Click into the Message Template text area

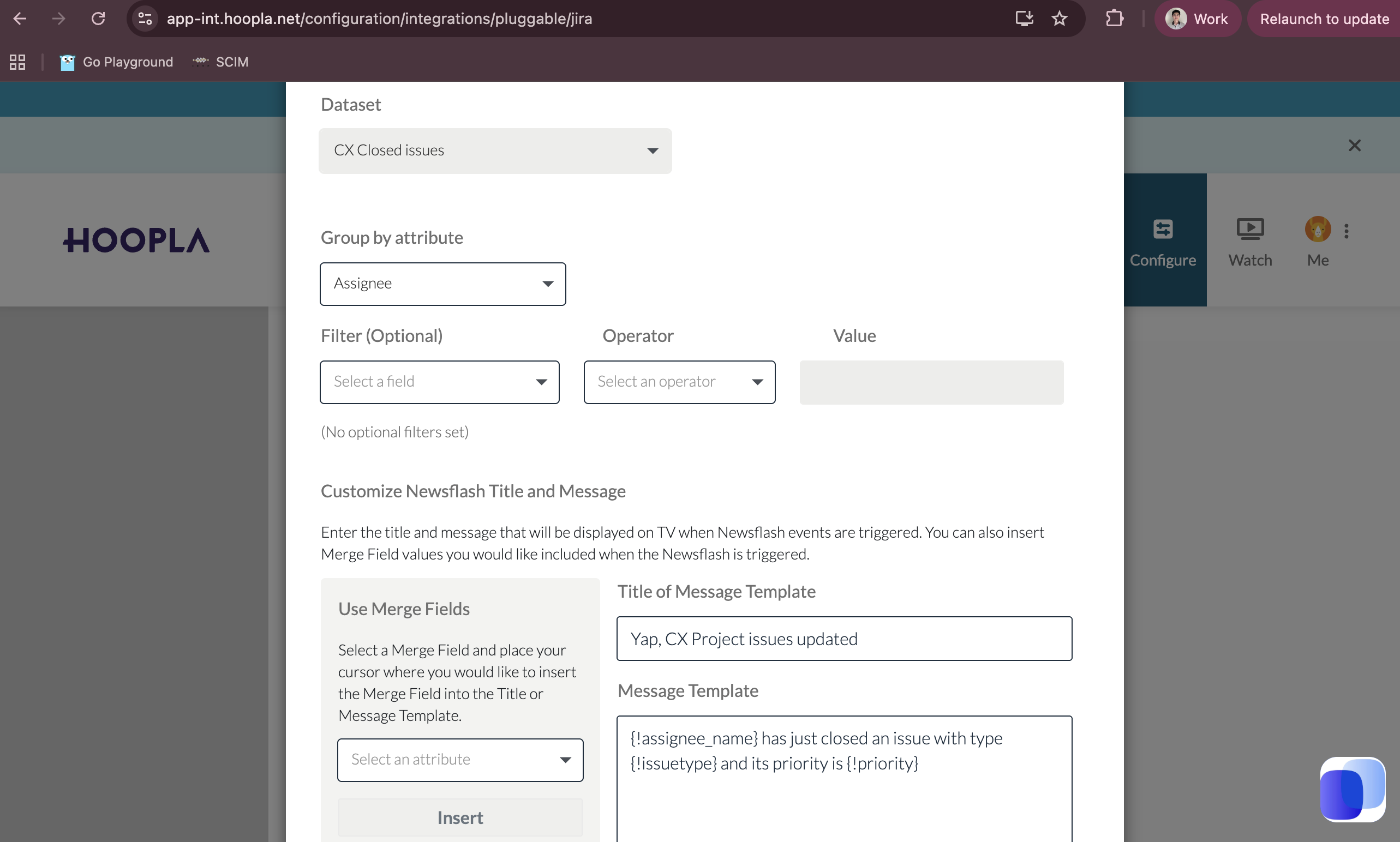point(845,778)
